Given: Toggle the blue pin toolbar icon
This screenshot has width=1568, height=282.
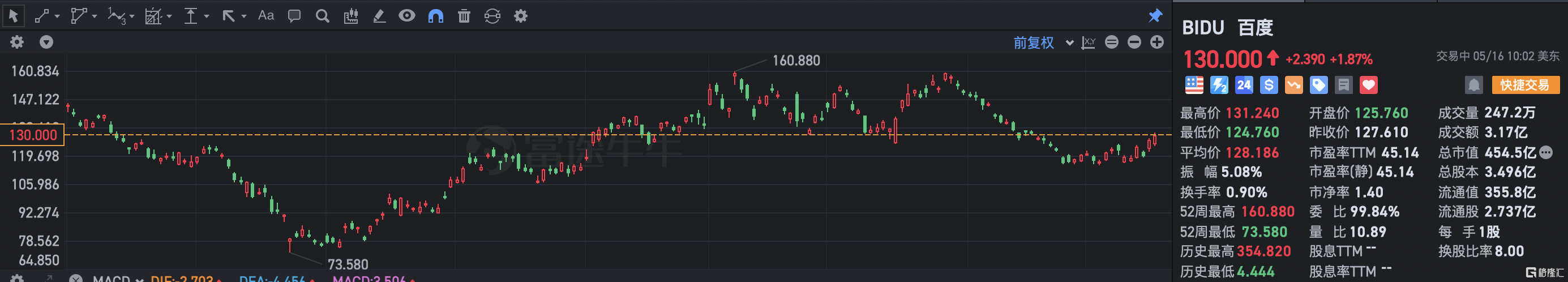Looking at the screenshot, I should [x=1155, y=16].
